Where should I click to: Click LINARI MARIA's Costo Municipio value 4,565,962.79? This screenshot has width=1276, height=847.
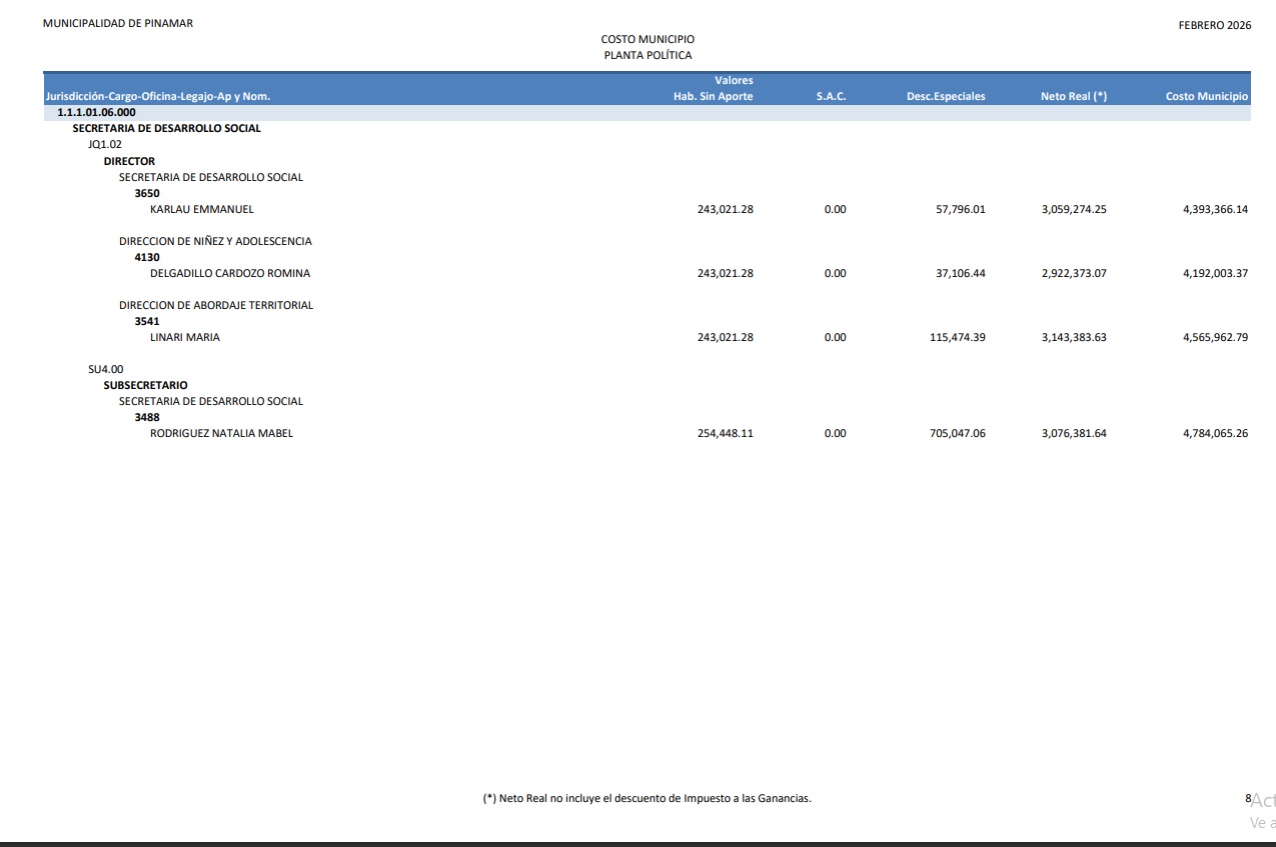(x=1215, y=338)
